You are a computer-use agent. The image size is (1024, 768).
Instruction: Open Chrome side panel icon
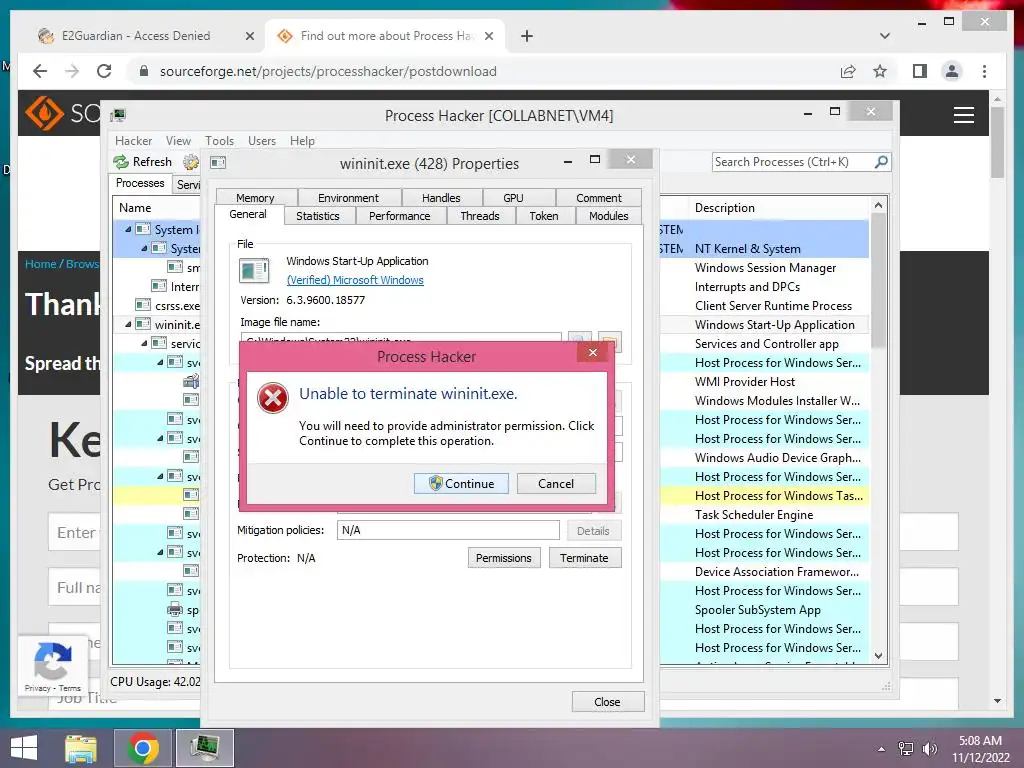coord(920,71)
